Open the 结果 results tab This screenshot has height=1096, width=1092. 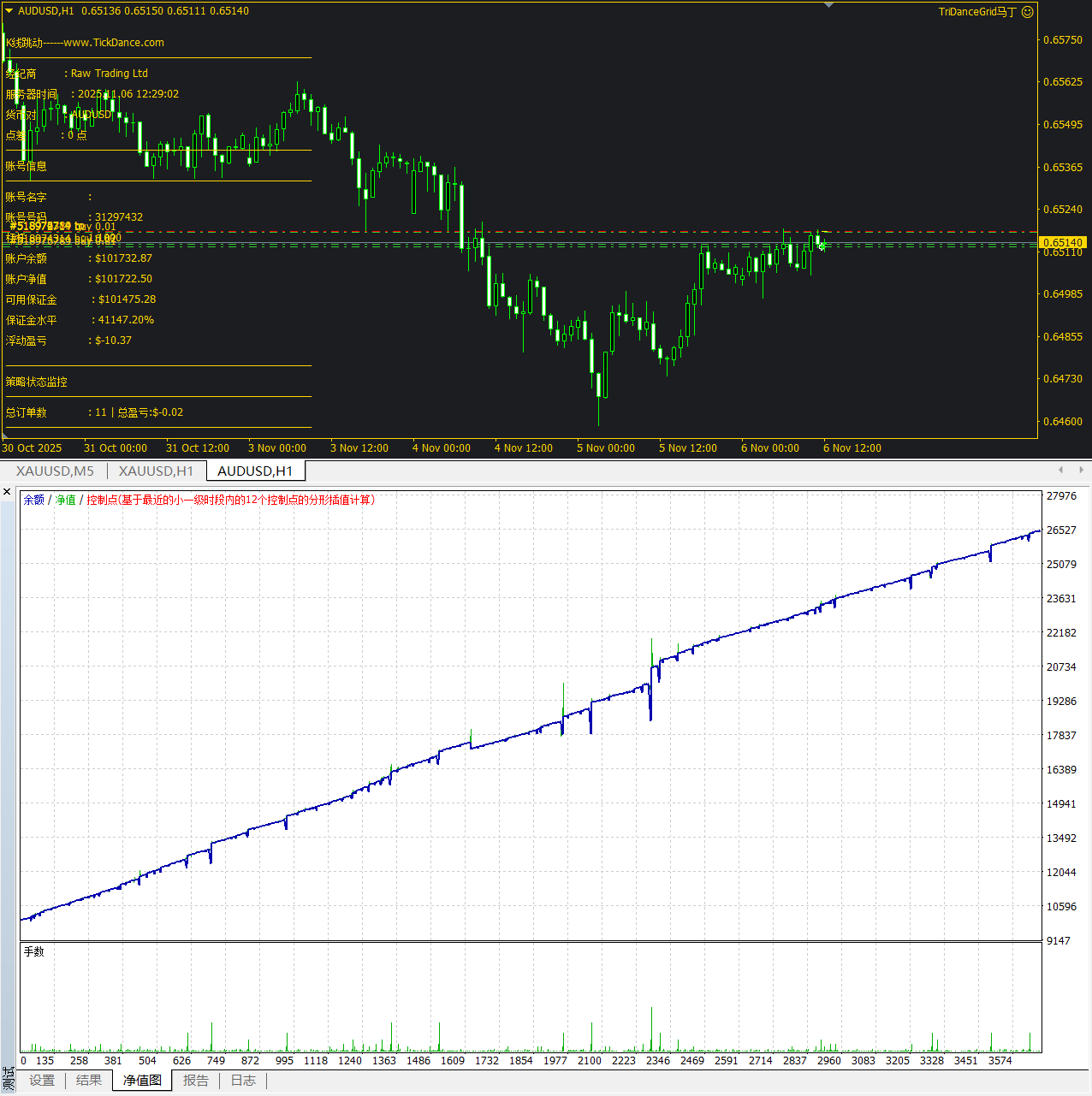point(89,1081)
